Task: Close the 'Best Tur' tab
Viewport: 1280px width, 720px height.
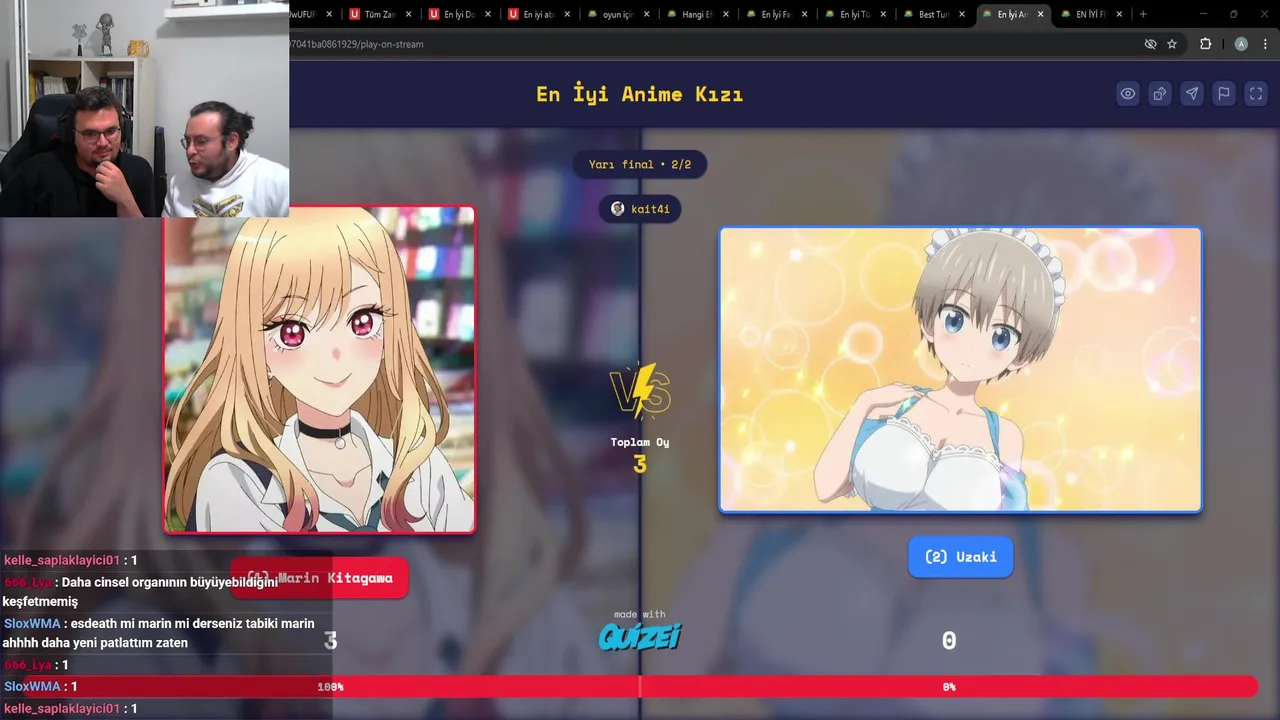Action: point(962,14)
